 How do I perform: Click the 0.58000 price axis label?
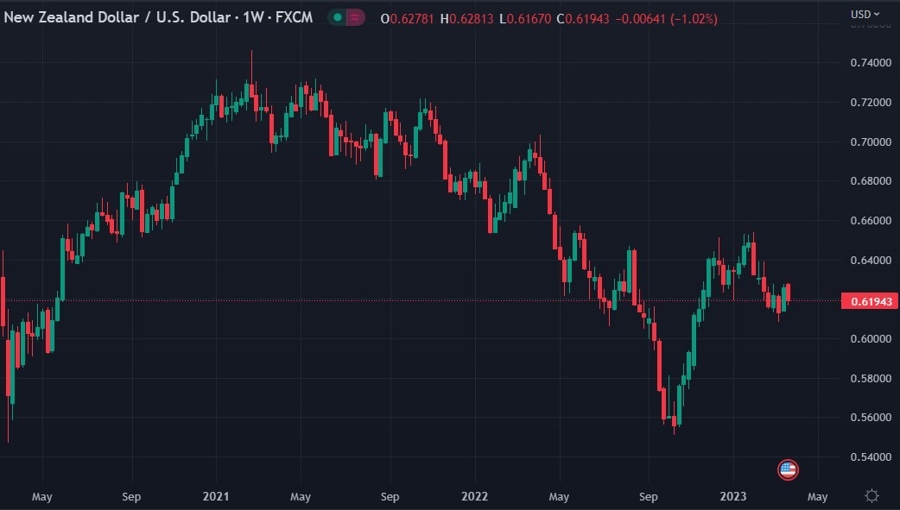coord(871,378)
